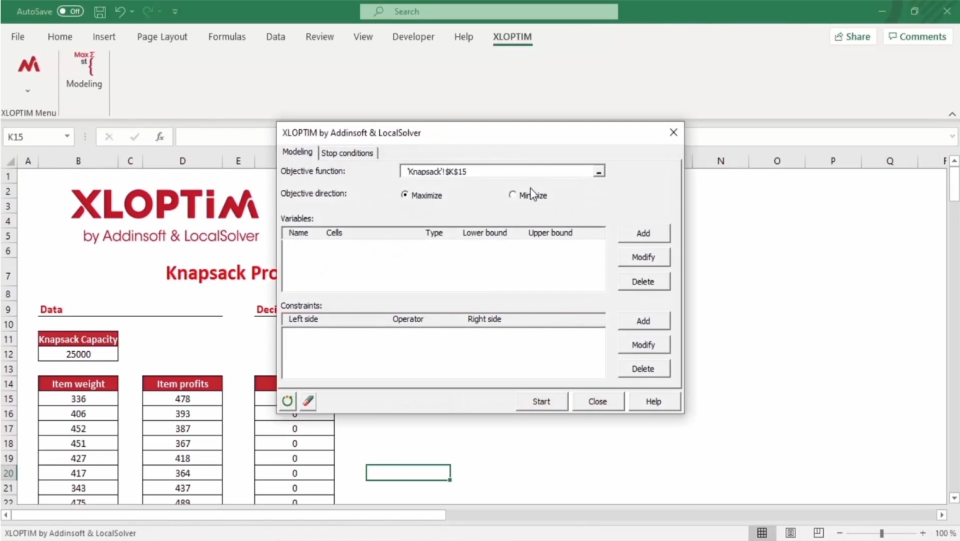Select the Knapsack Capacity value 25000

pos(78,354)
